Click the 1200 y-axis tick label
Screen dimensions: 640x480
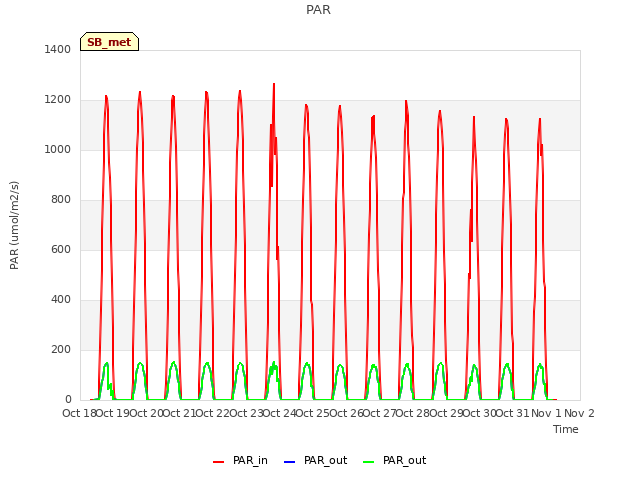tap(58, 100)
